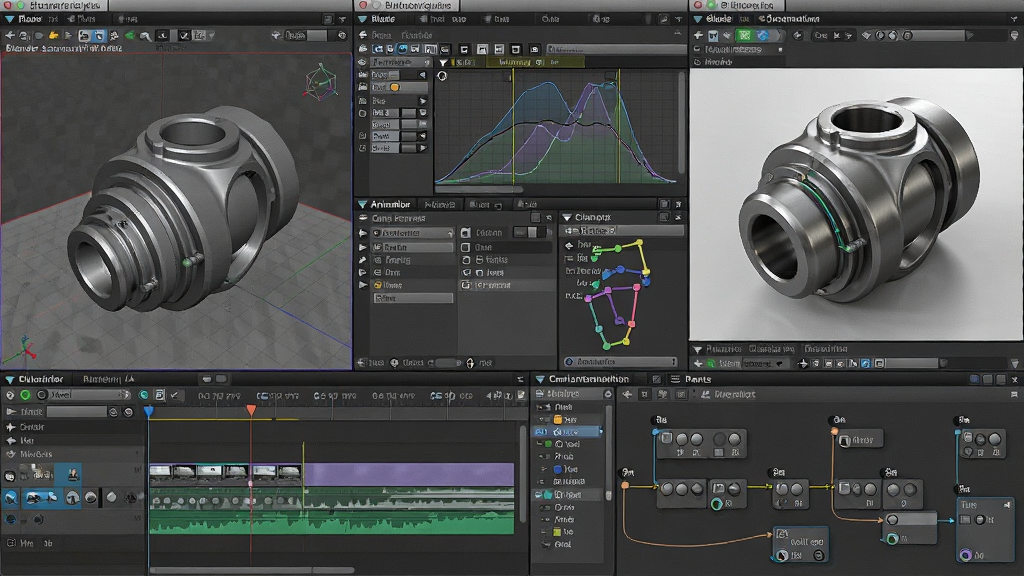Collapse the Floor viewport panel with its header triangle
This screenshot has width=1024, height=576.
click(10, 20)
